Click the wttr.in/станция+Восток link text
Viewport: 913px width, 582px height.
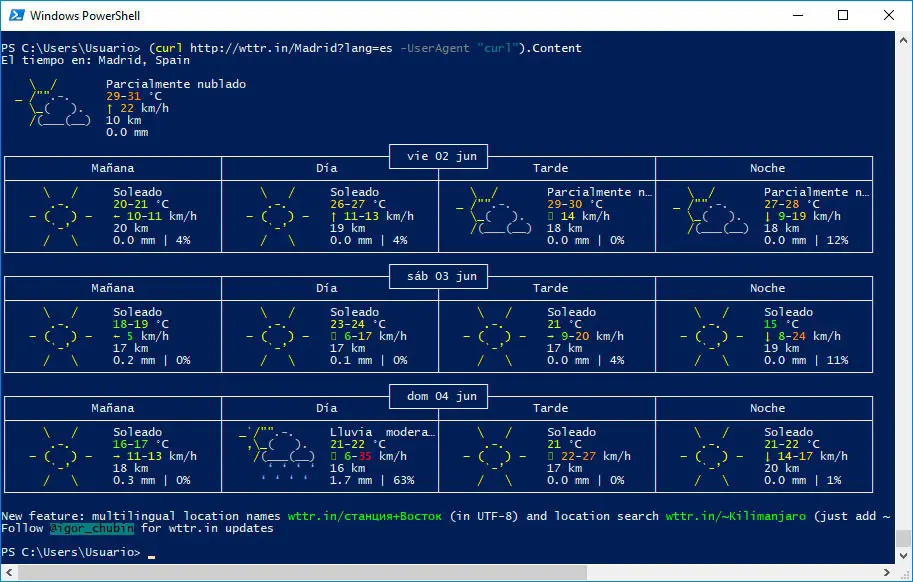[365, 516]
